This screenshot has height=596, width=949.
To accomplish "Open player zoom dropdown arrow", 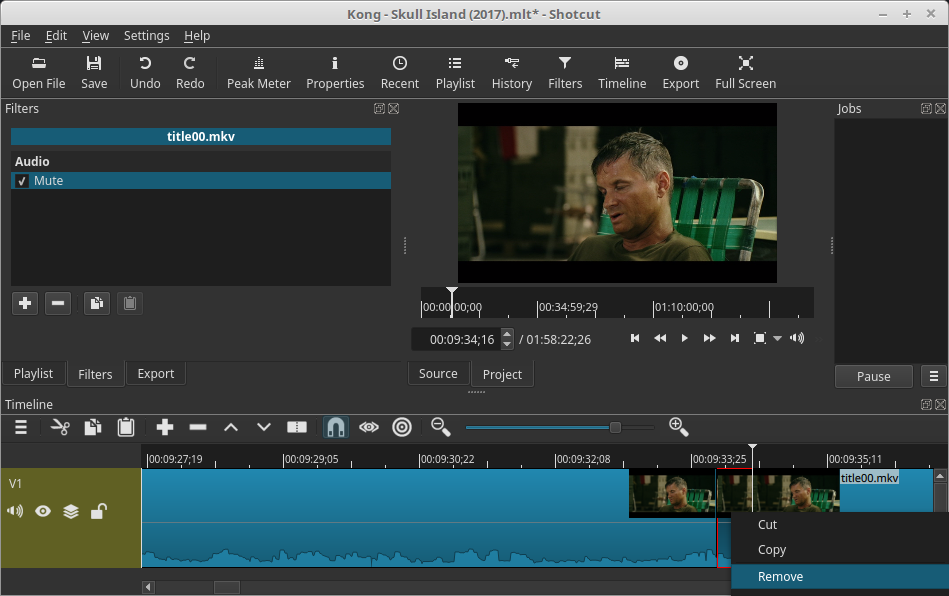I will point(777,339).
